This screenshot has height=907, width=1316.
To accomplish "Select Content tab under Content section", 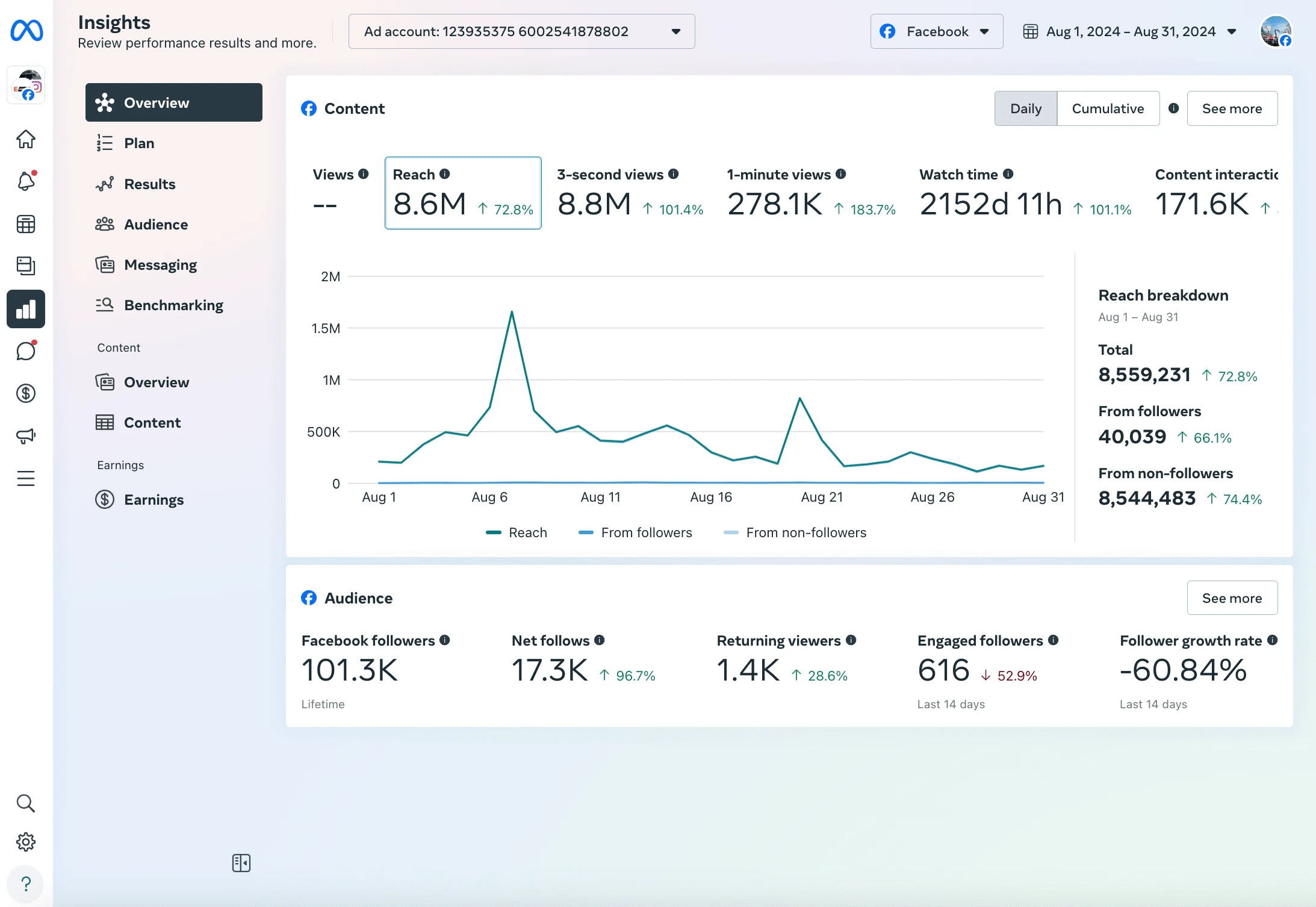I will point(152,422).
